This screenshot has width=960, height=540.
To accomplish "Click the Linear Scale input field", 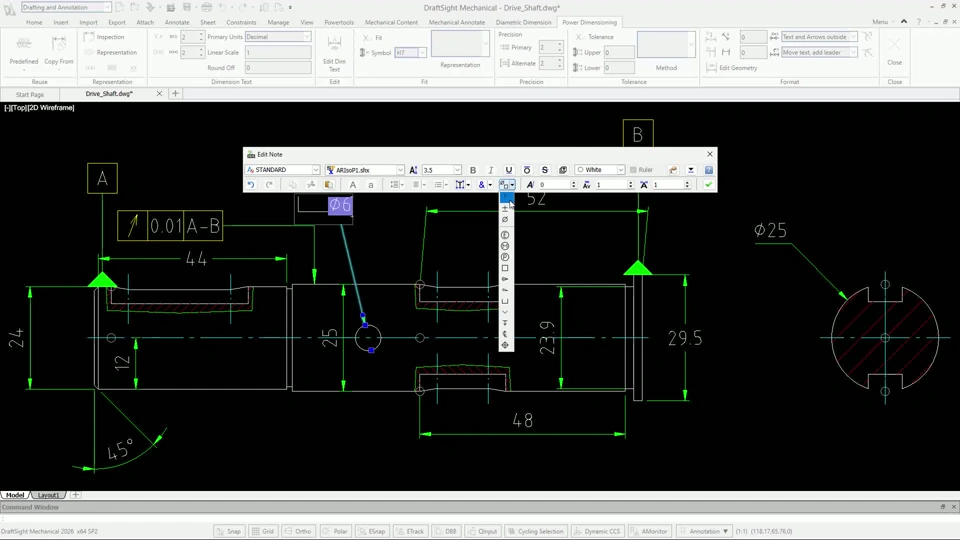I will [278, 53].
